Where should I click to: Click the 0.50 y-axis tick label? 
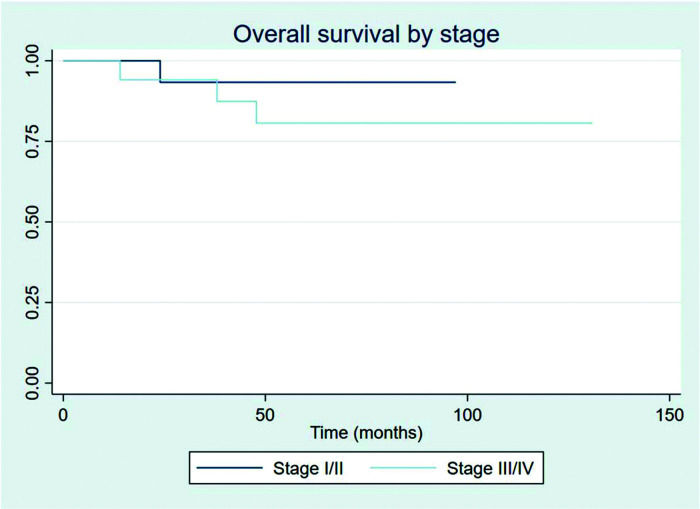33,221
